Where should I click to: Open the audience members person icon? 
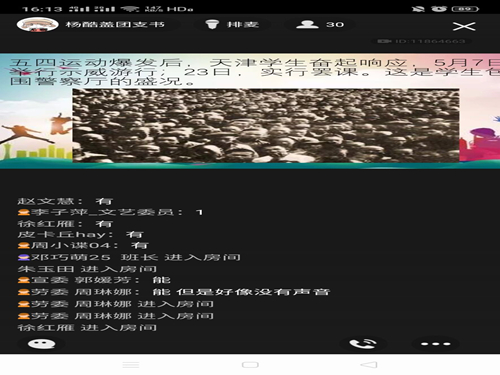point(307,24)
